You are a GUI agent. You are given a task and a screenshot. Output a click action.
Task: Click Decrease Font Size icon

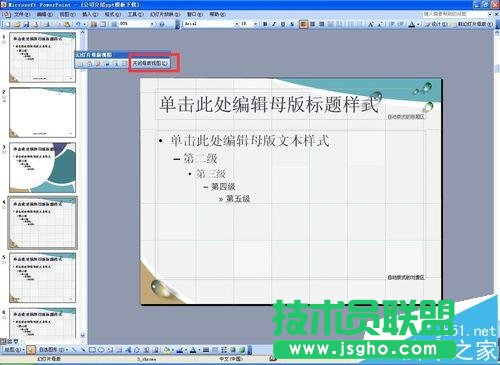[380, 24]
